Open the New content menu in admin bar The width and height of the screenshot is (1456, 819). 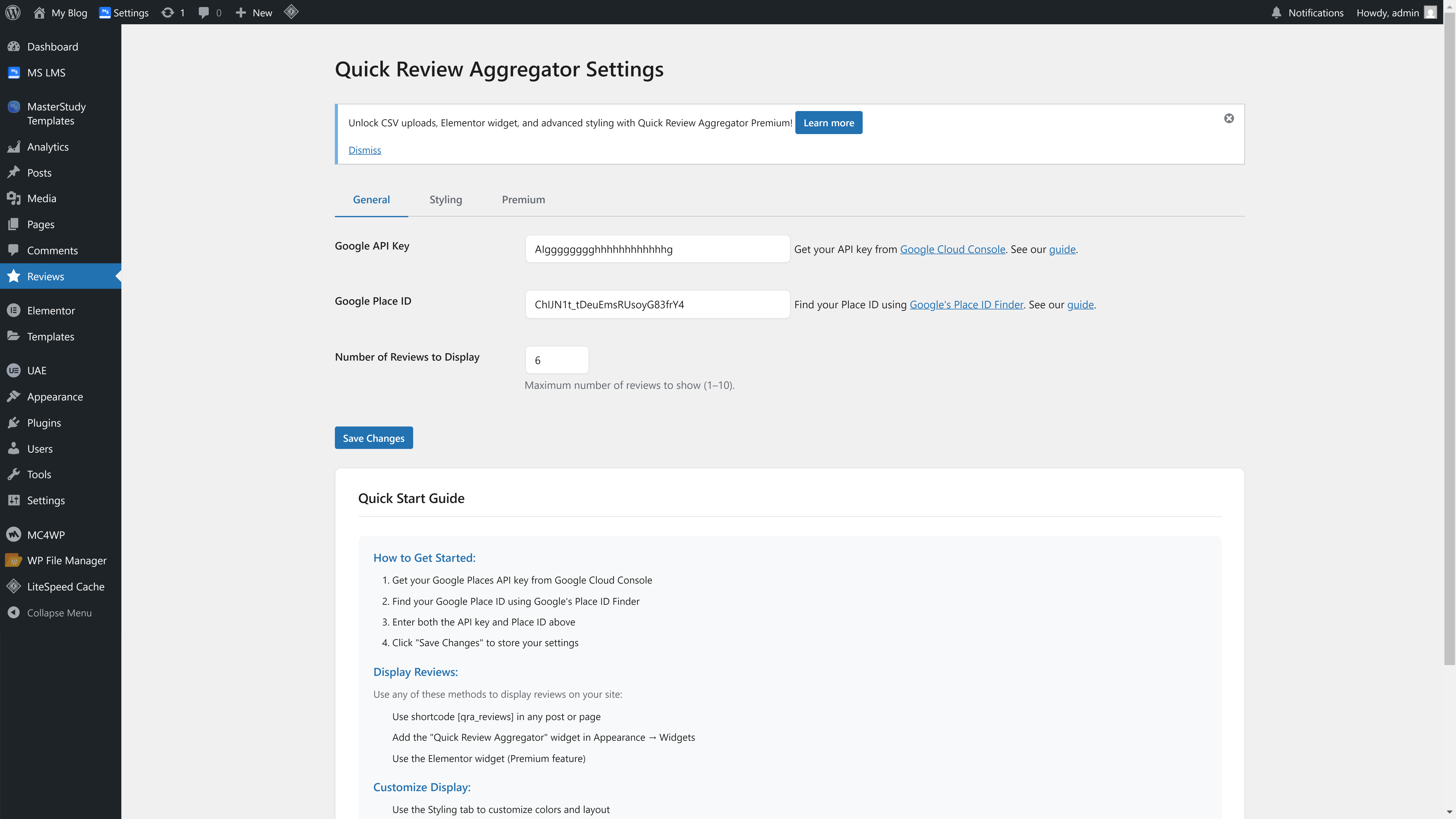(x=254, y=13)
